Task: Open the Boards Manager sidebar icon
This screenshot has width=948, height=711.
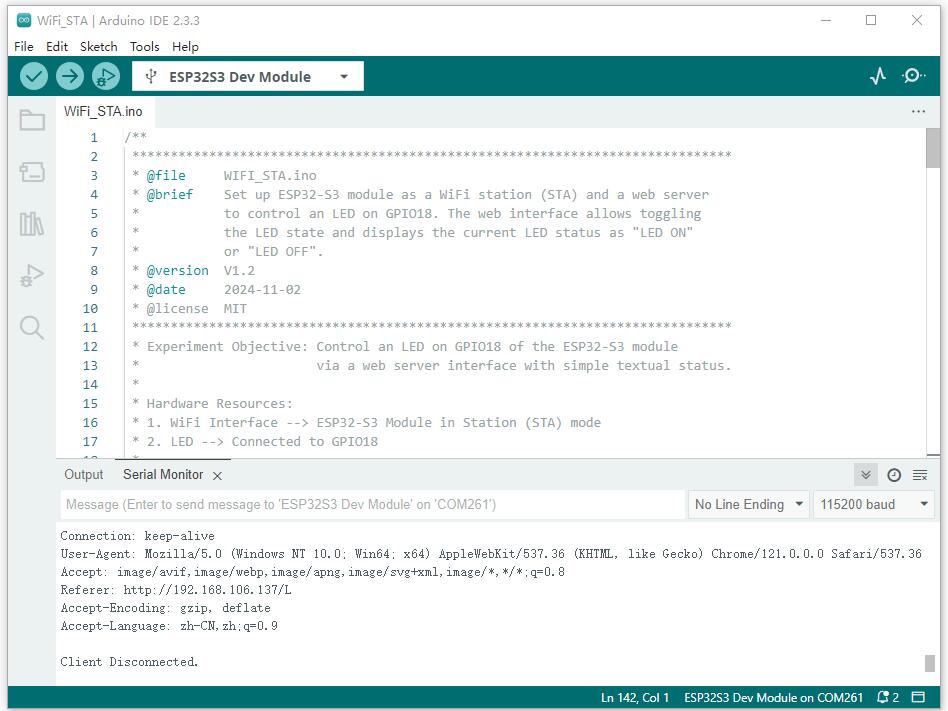Action: coord(32,172)
